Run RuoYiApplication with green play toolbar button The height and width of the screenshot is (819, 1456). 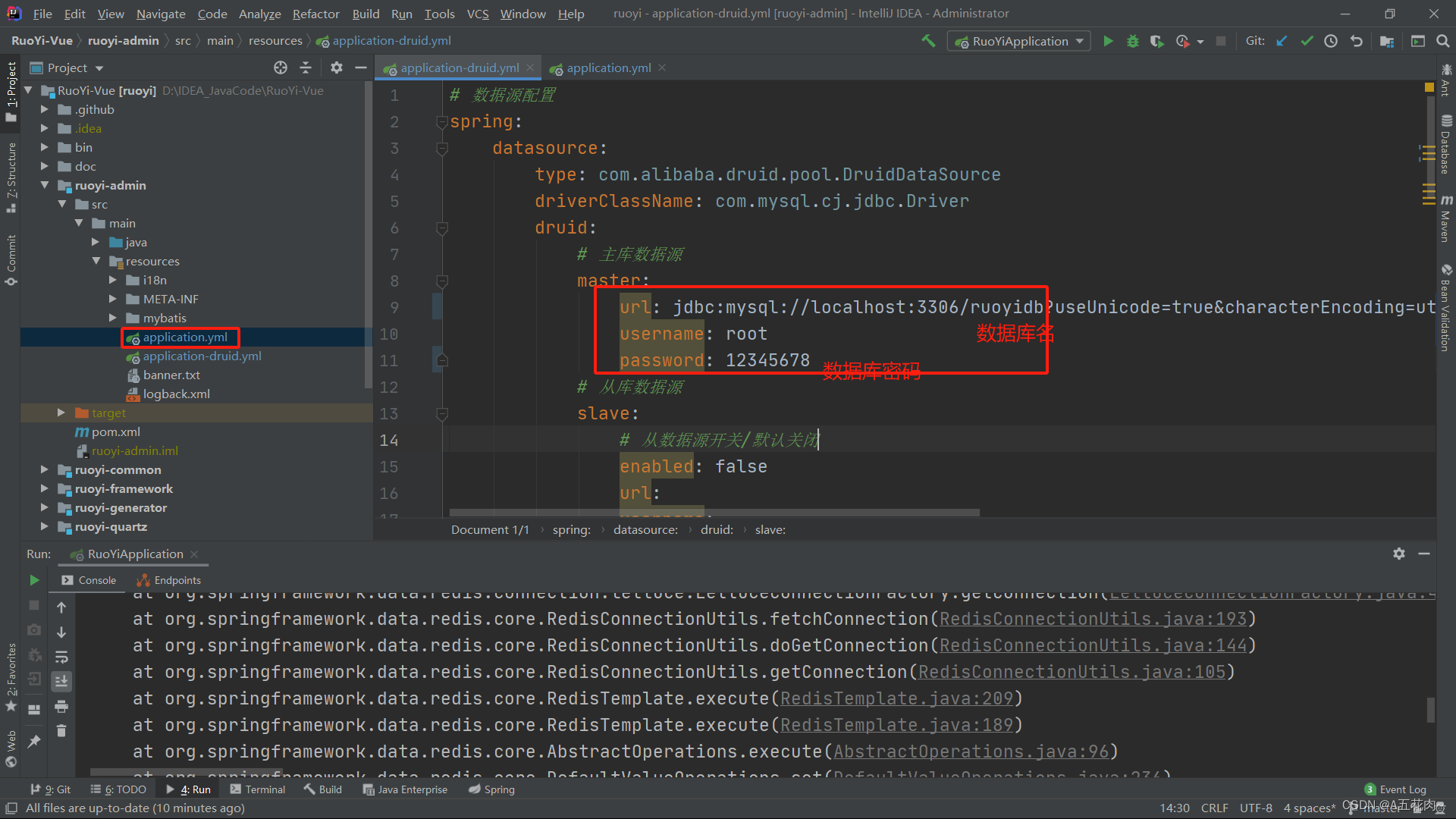pyautogui.click(x=1108, y=41)
